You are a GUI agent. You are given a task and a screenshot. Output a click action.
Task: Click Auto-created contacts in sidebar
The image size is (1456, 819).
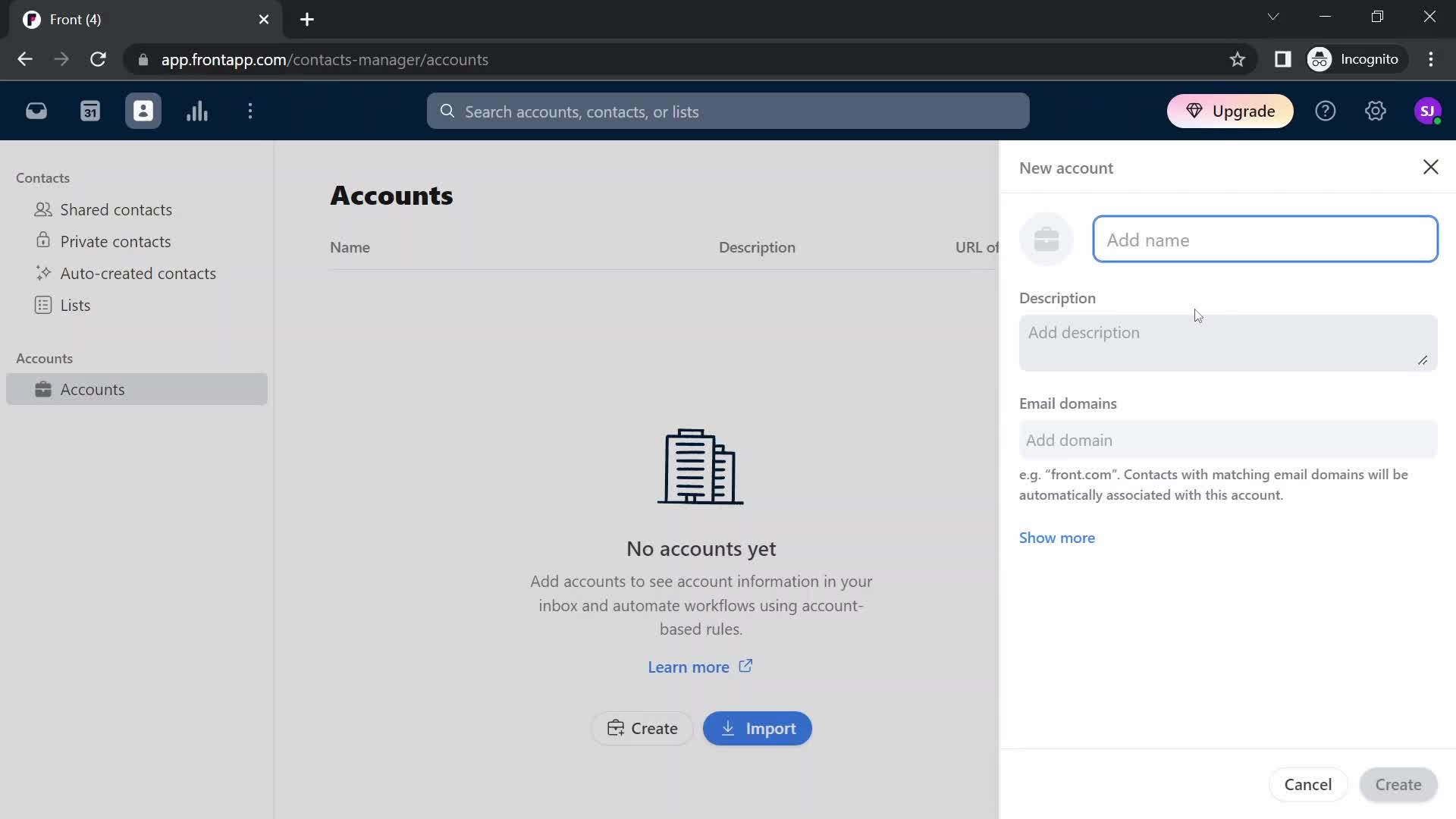[138, 273]
